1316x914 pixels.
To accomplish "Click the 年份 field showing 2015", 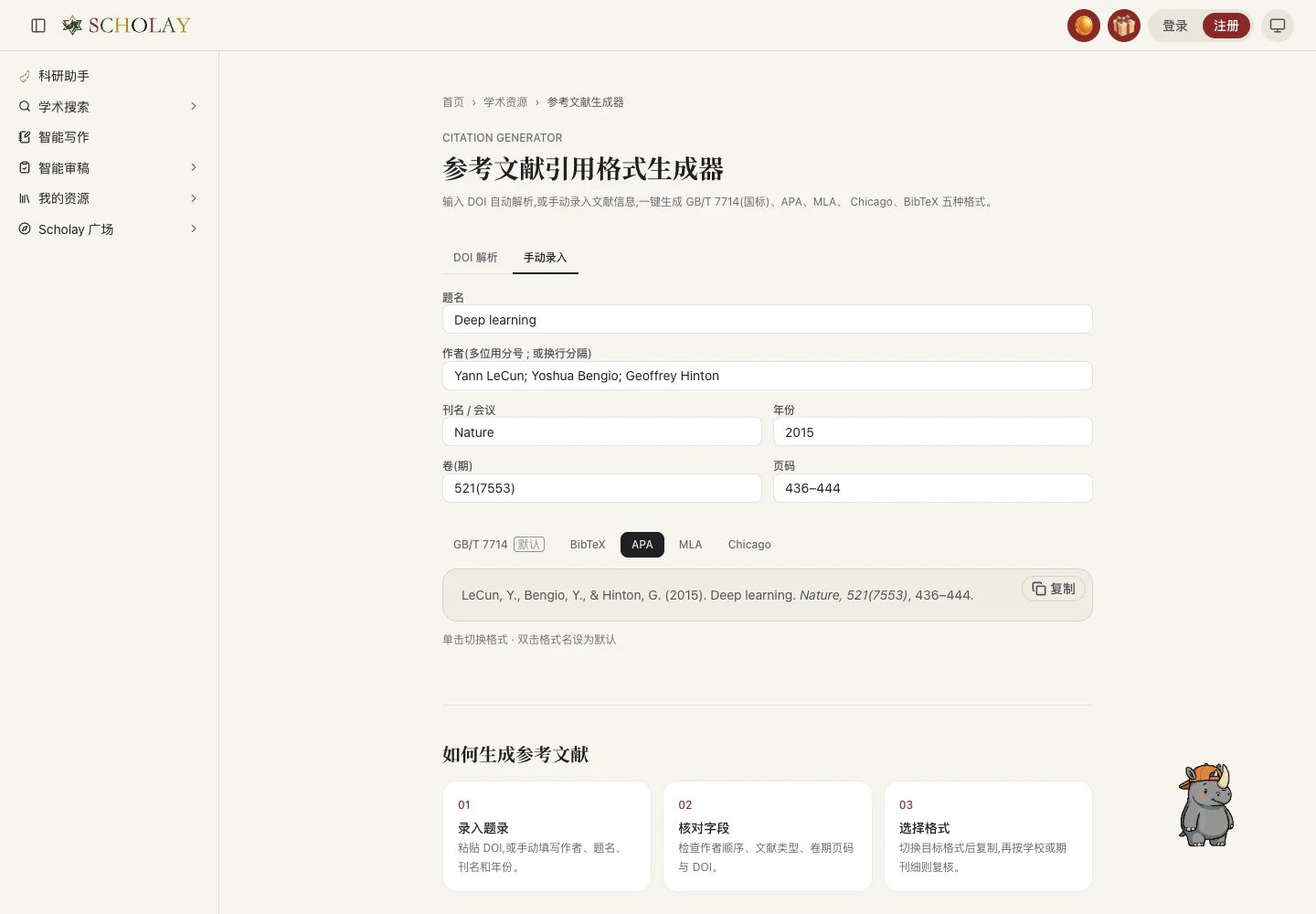I will point(933,431).
